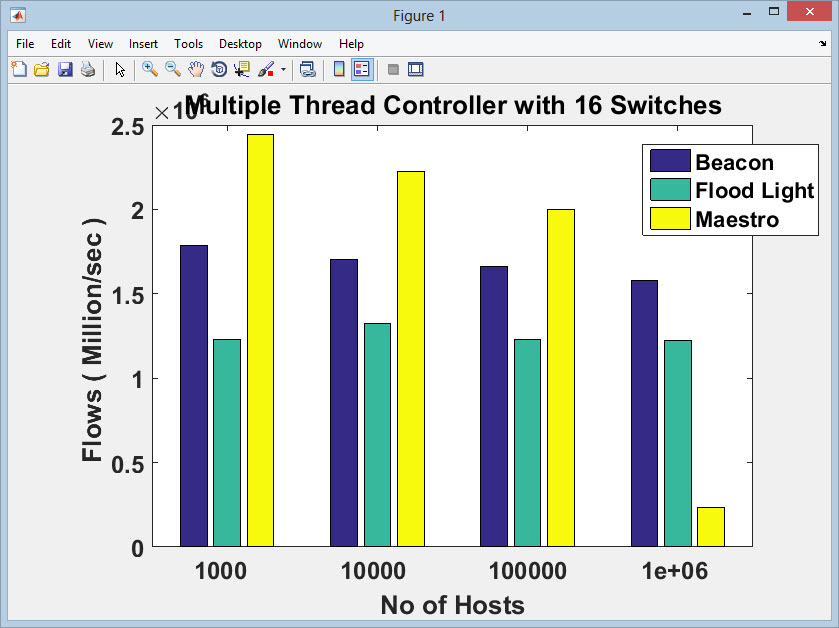Select the Maestro legend label

tap(737, 219)
